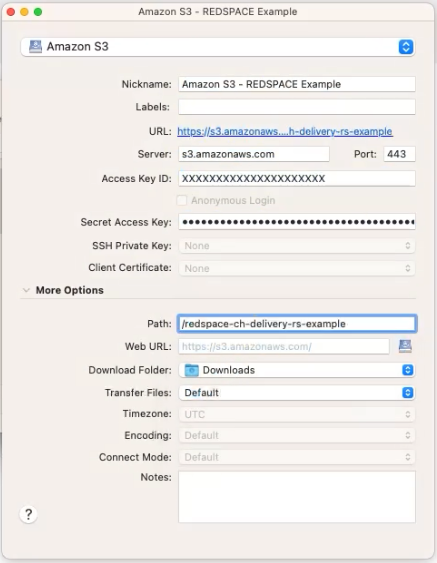This screenshot has height=563, width=437.
Task: Click the Web URL drive icon button
Action: point(405,346)
